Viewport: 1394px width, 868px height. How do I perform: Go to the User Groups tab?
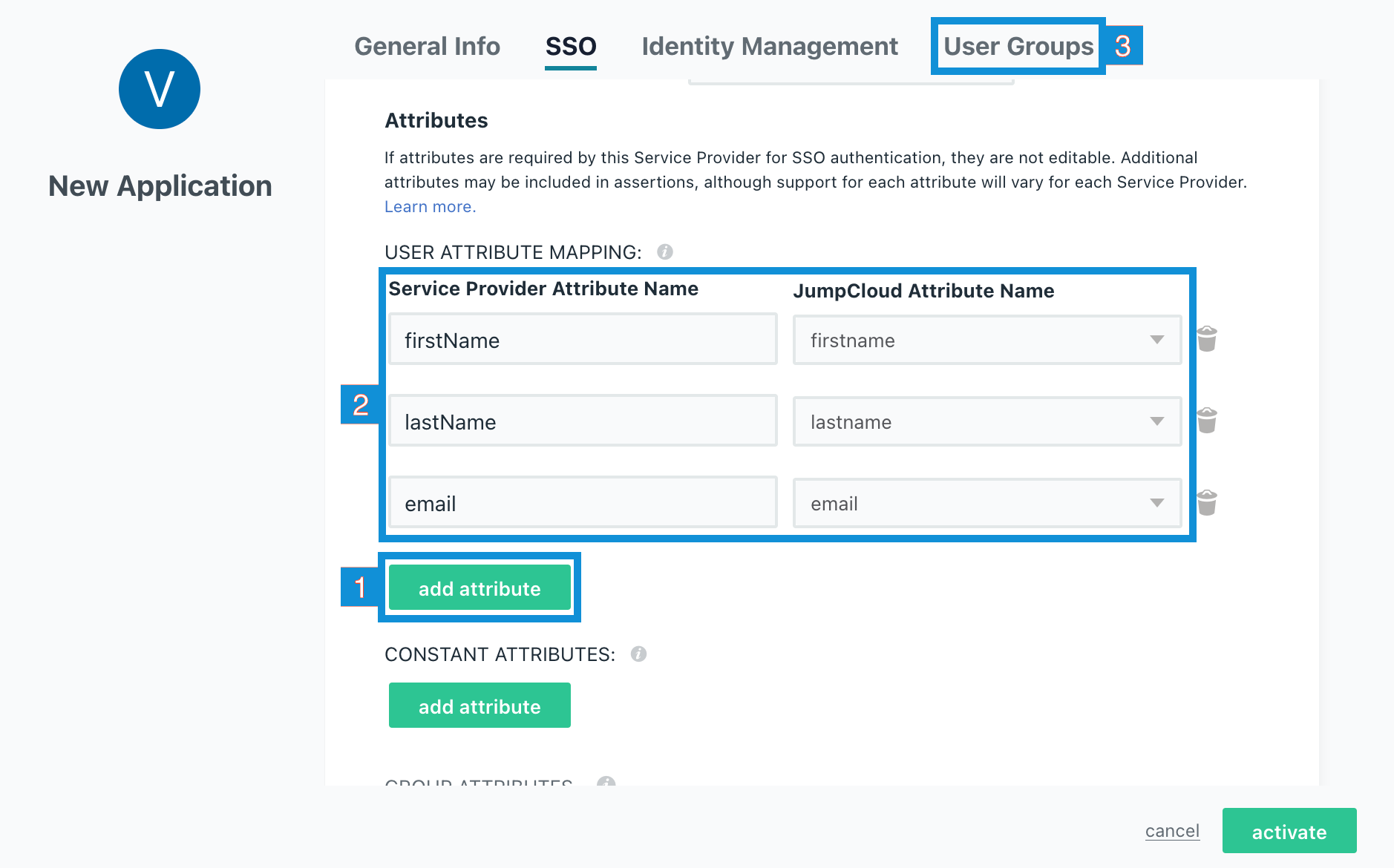[1018, 47]
